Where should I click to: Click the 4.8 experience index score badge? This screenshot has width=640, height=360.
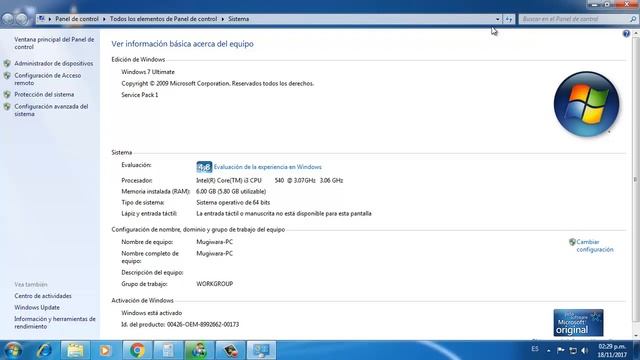(x=204, y=167)
